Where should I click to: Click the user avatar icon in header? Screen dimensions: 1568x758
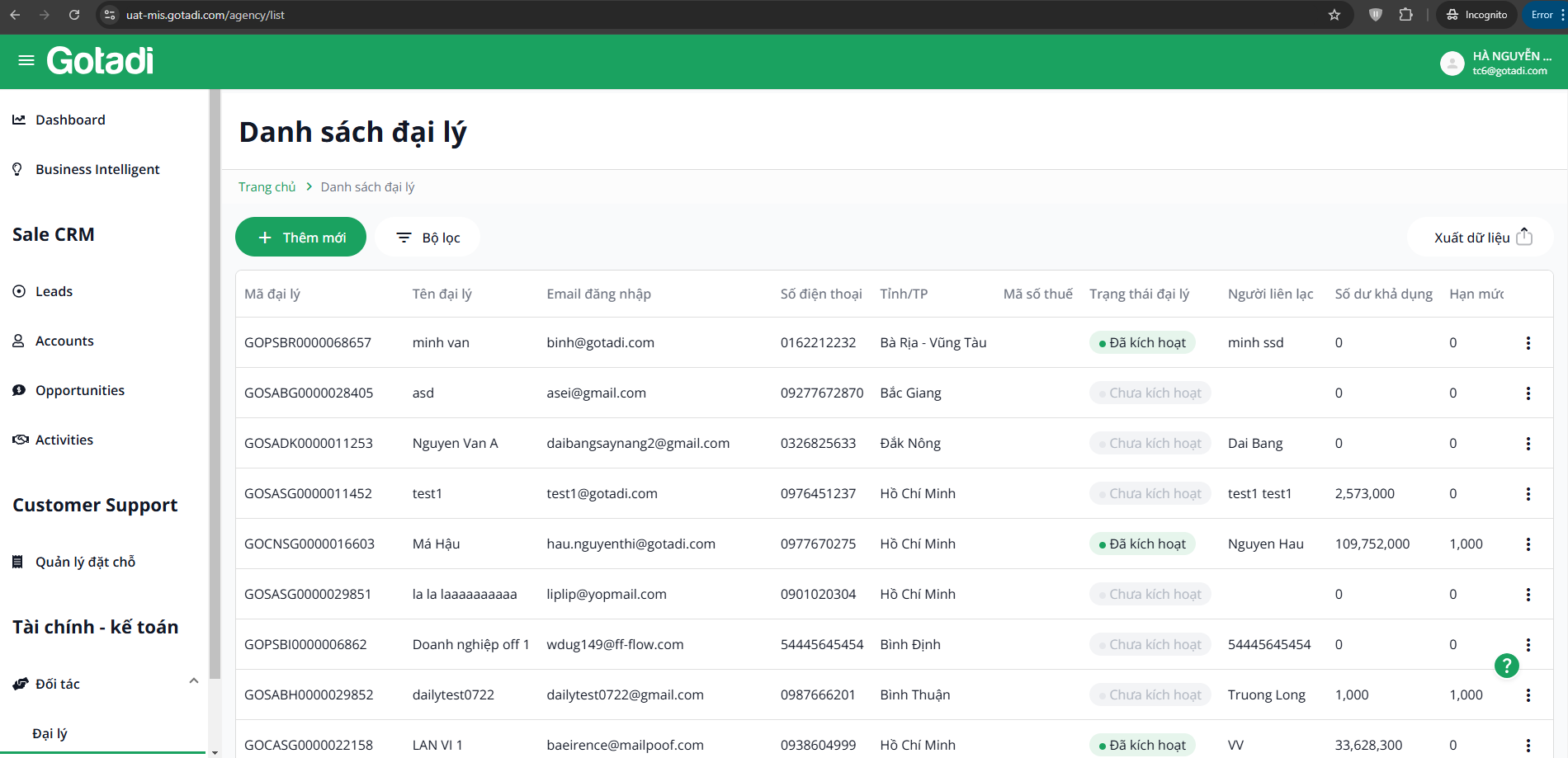tap(1452, 63)
